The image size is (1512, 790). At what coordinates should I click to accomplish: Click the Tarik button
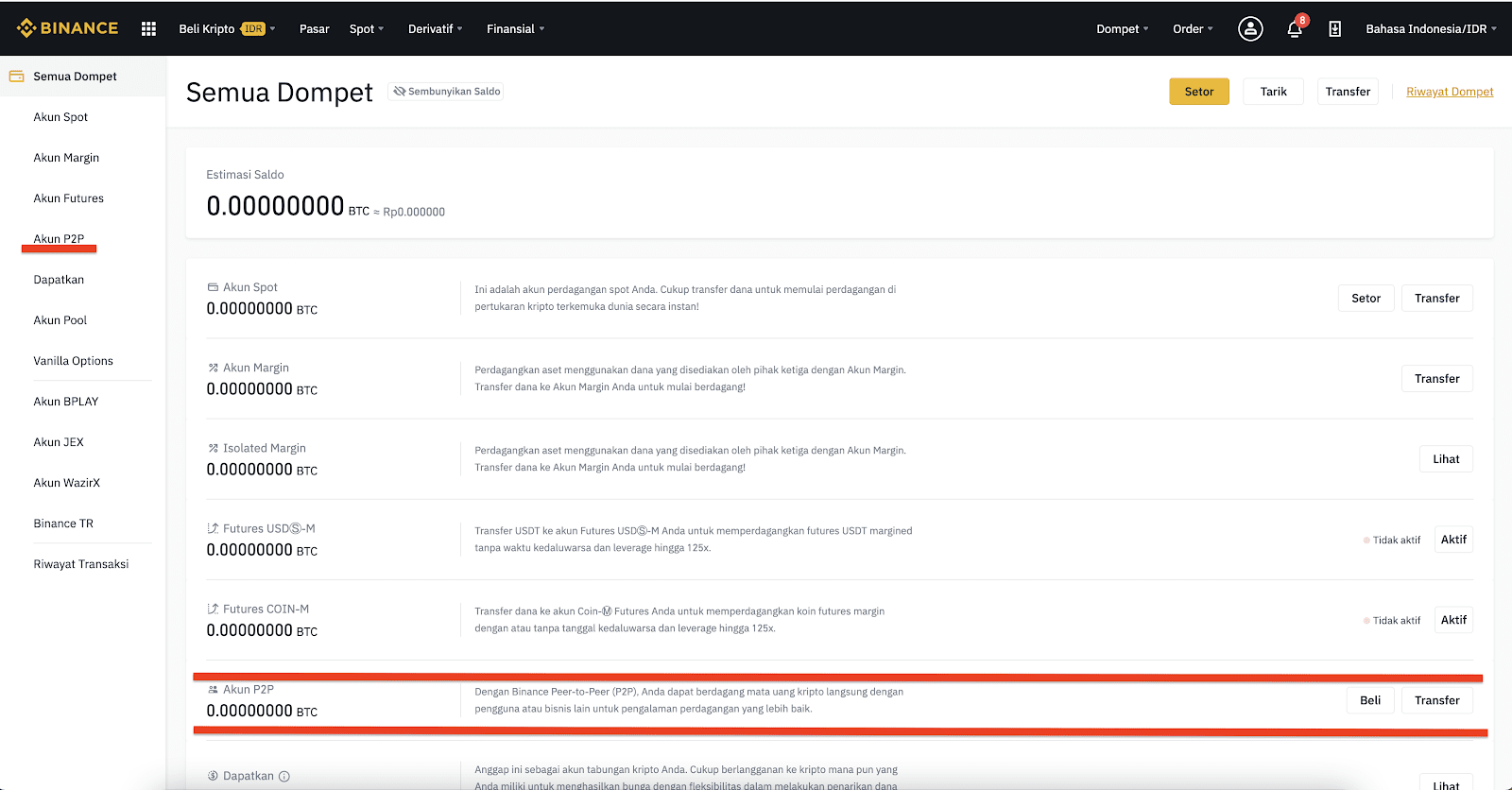click(x=1273, y=92)
